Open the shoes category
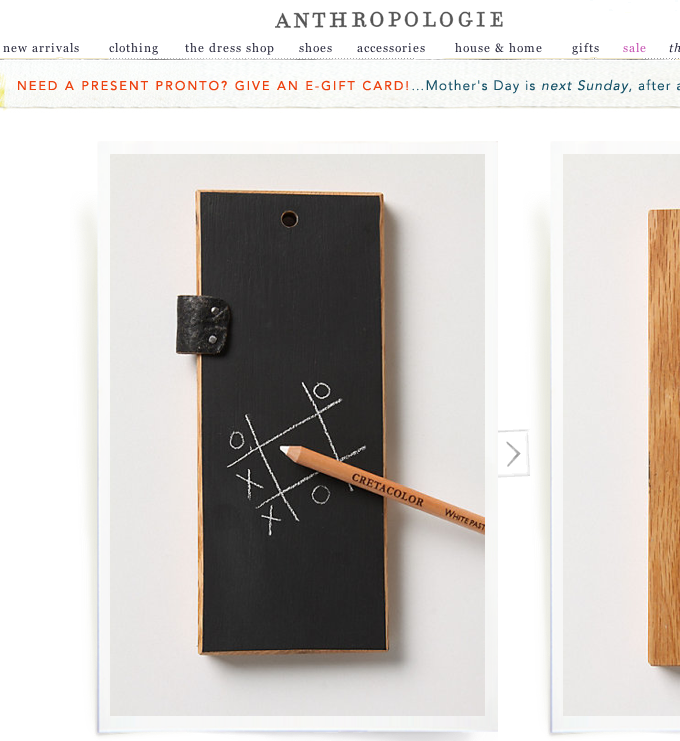Image resolution: width=680 pixels, height=741 pixels. [x=316, y=48]
